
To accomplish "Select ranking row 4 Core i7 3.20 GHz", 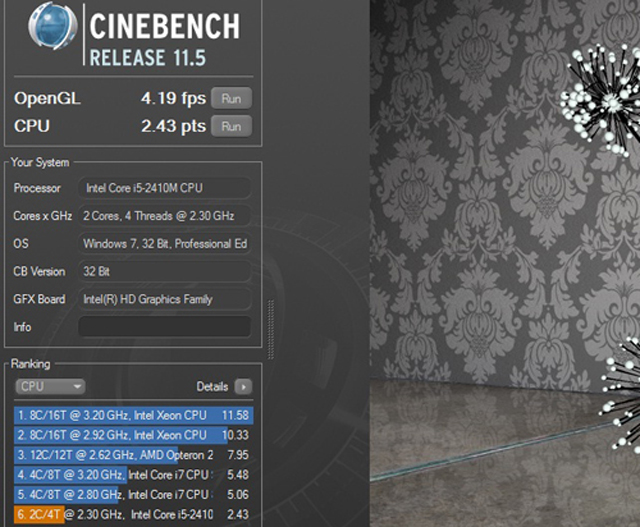I will pyautogui.click(x=133, y=475).
